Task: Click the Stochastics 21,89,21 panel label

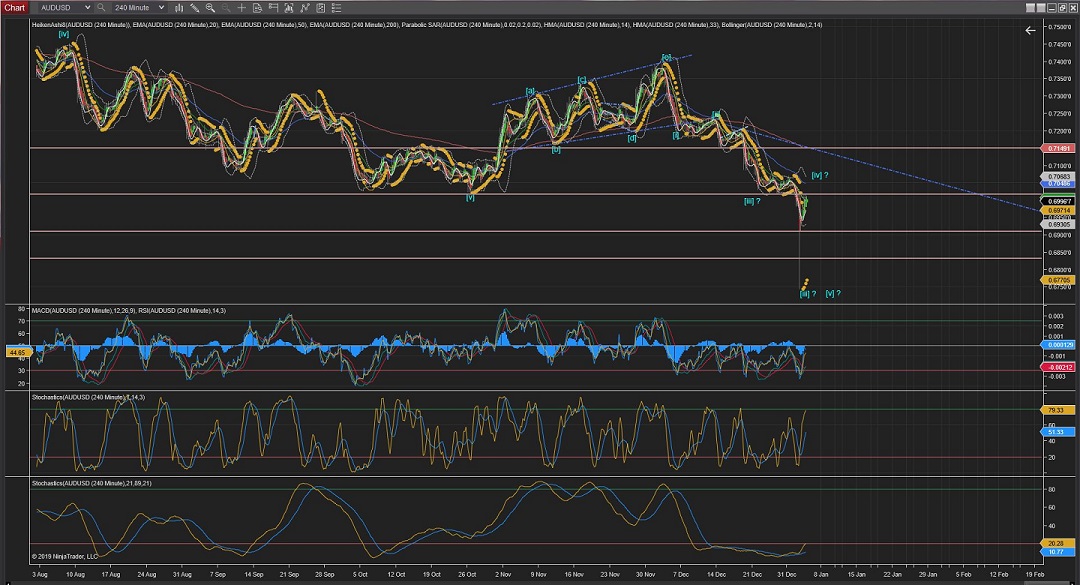Action: click(92, 484)
